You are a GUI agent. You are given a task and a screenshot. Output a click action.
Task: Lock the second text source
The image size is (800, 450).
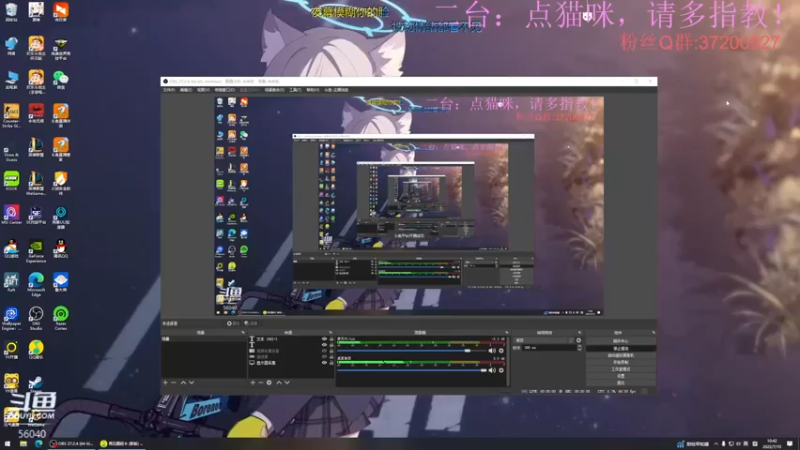click(x=332, y=345)
